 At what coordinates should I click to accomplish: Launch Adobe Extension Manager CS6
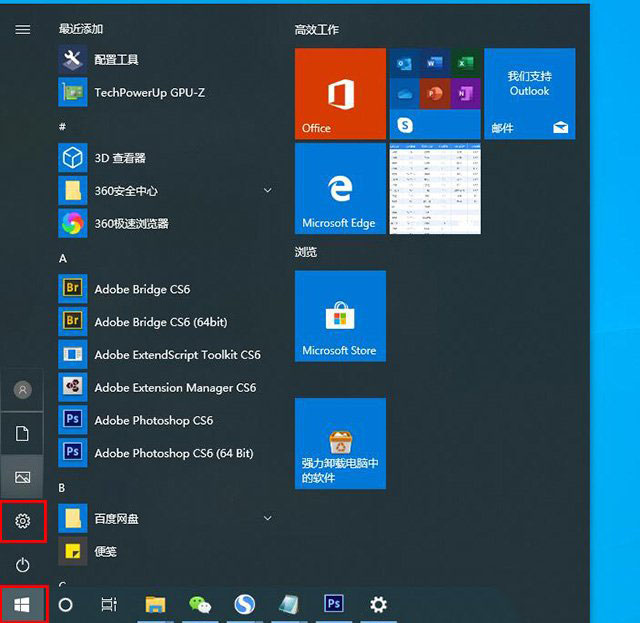tap(163, 387)
